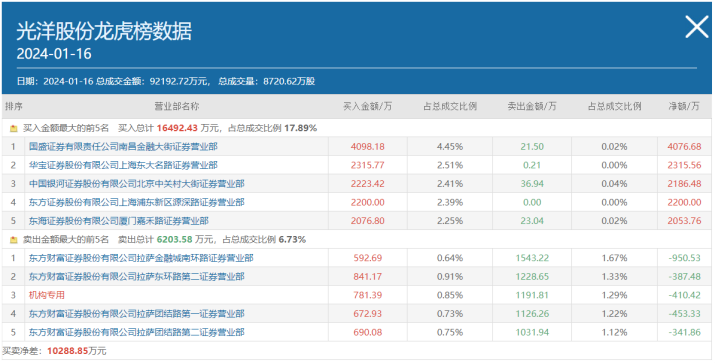This screenshot has width=715, height=363.
Task: Open 东方财富证券拉萨团结路第一证券营业部 link
Action: [x=137, y=313]
